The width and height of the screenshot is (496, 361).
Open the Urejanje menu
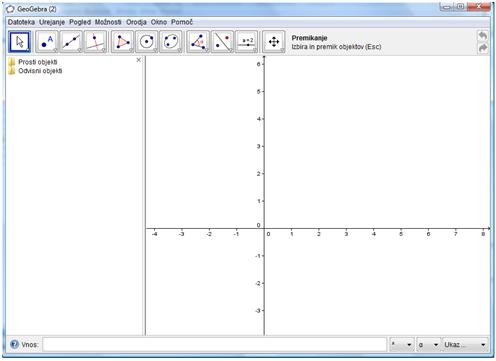(52, 22)
